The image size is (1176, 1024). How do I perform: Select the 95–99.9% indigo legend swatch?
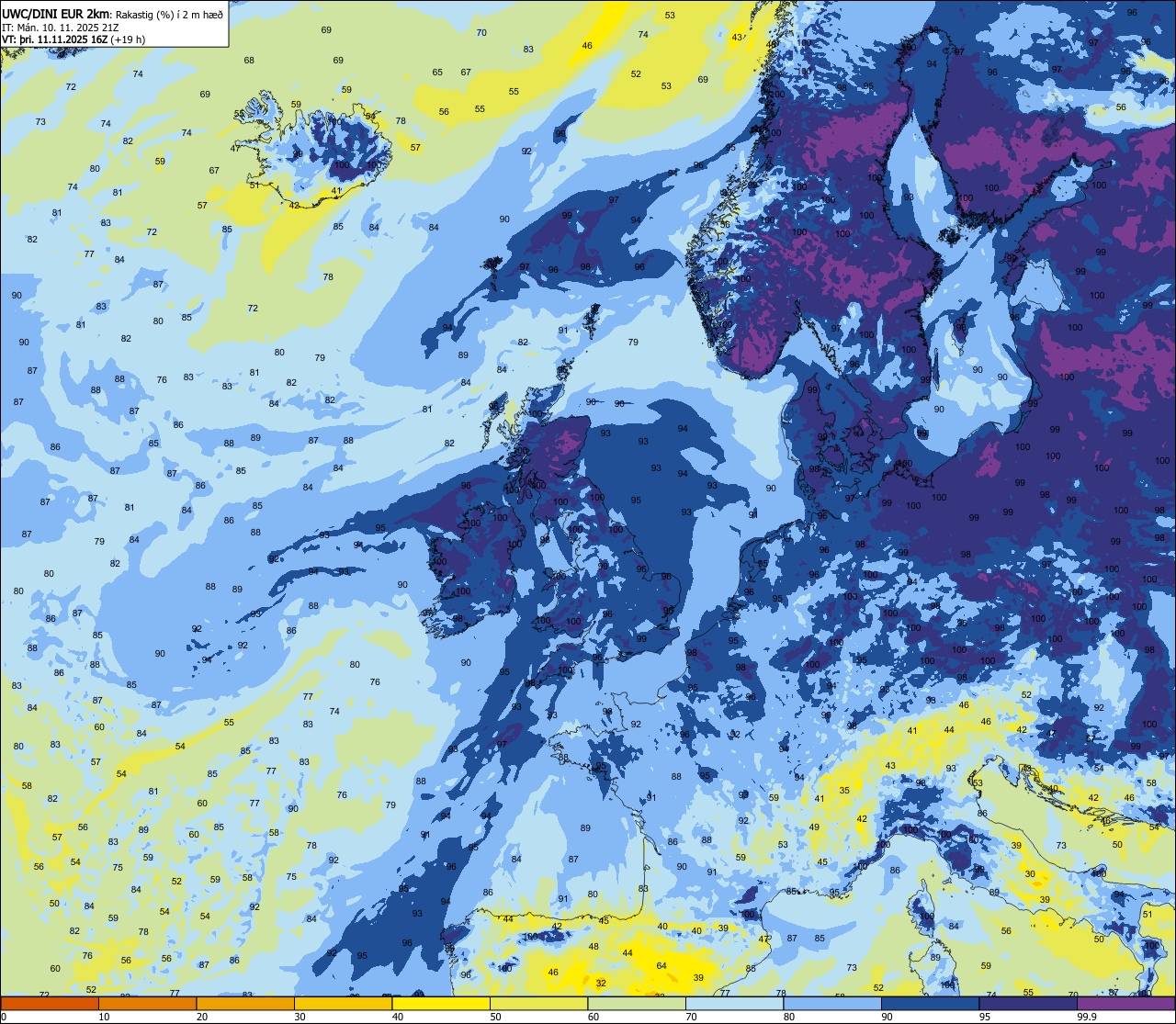point(1028,1003)
